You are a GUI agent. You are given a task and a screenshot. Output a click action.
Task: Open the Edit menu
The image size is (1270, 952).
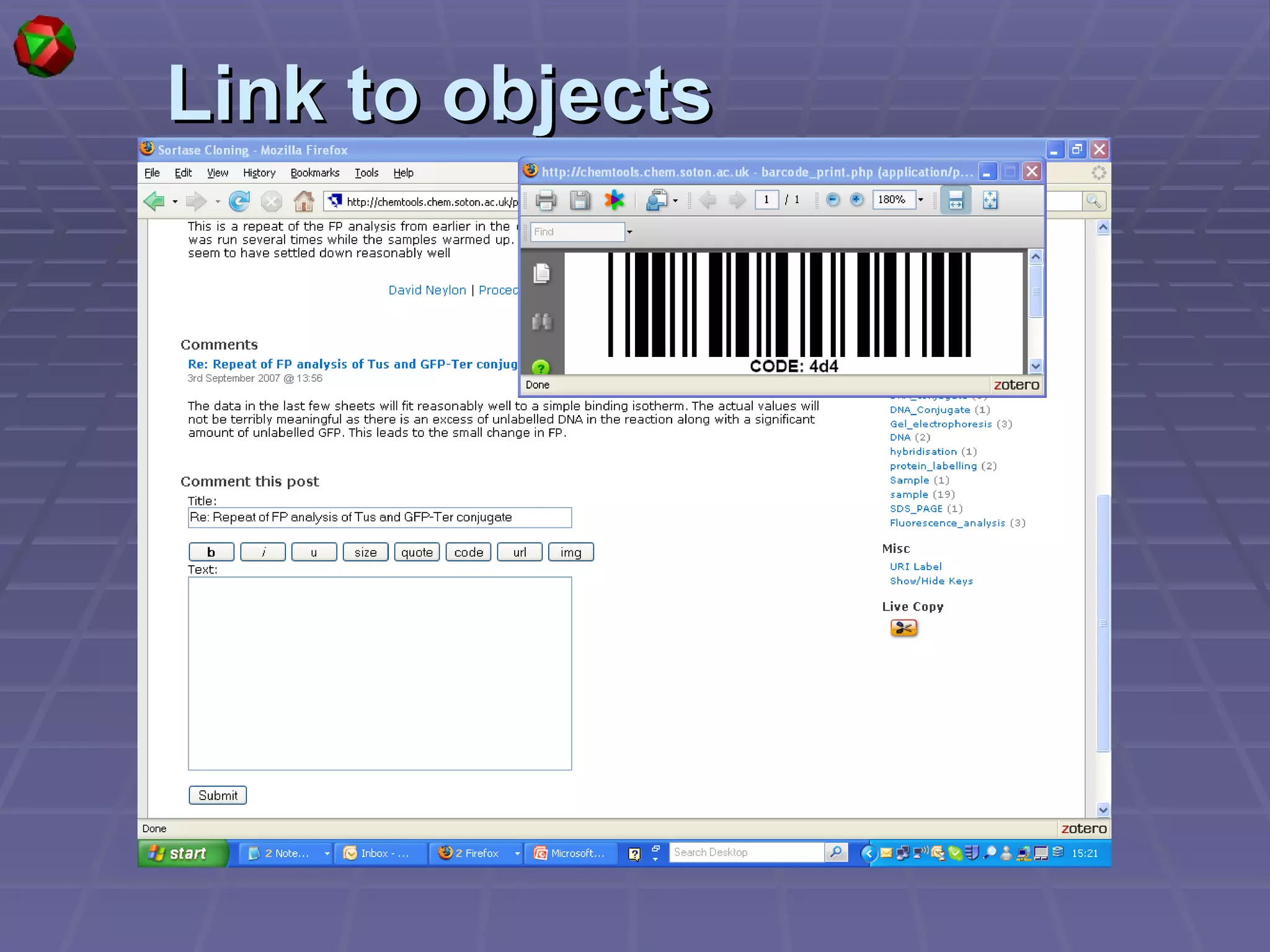183,173
